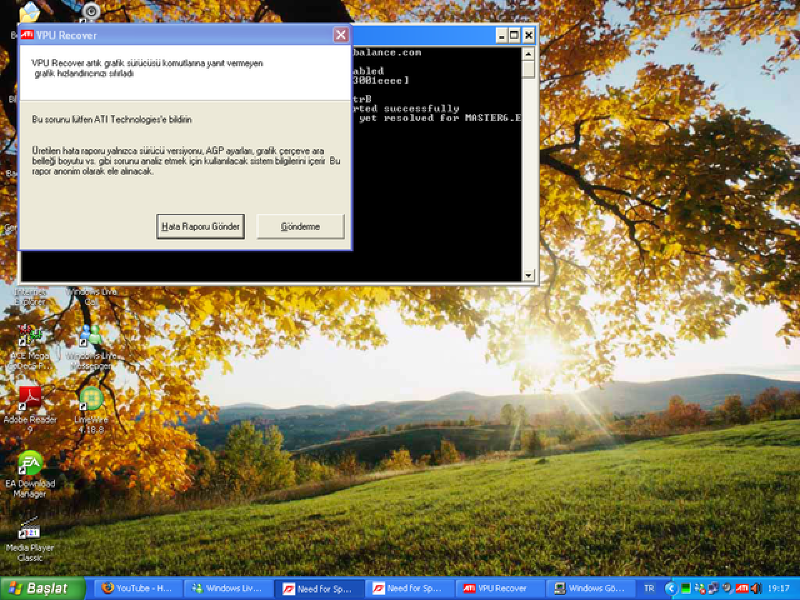Select the LimeWire 4.18.8 desktop shortcut
Screen dimensions: 800x600
tap(91, 410)
